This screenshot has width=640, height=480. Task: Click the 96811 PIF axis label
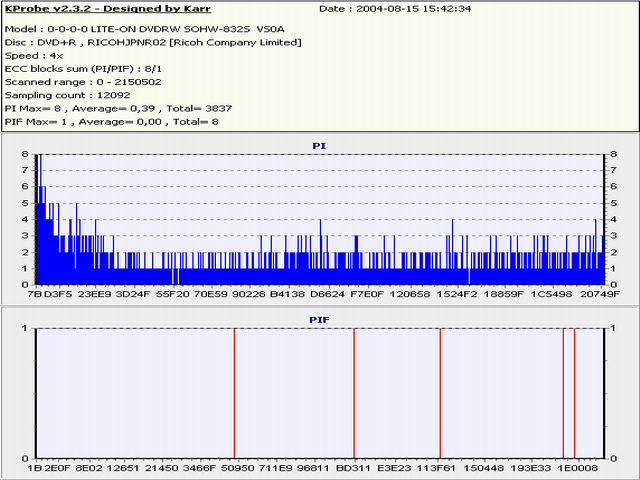click(313, 468)
